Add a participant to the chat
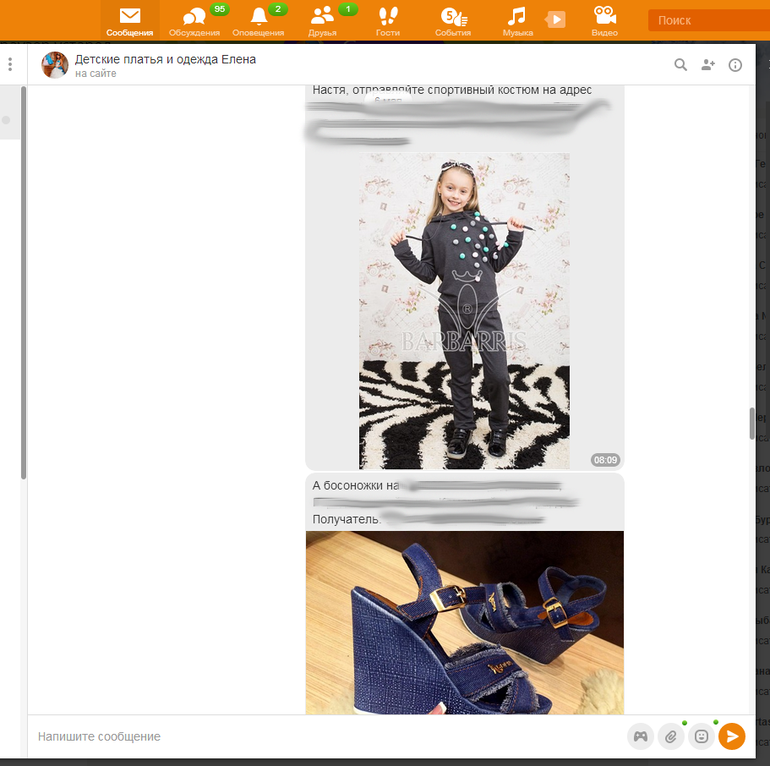 click(x=708, y=65)
